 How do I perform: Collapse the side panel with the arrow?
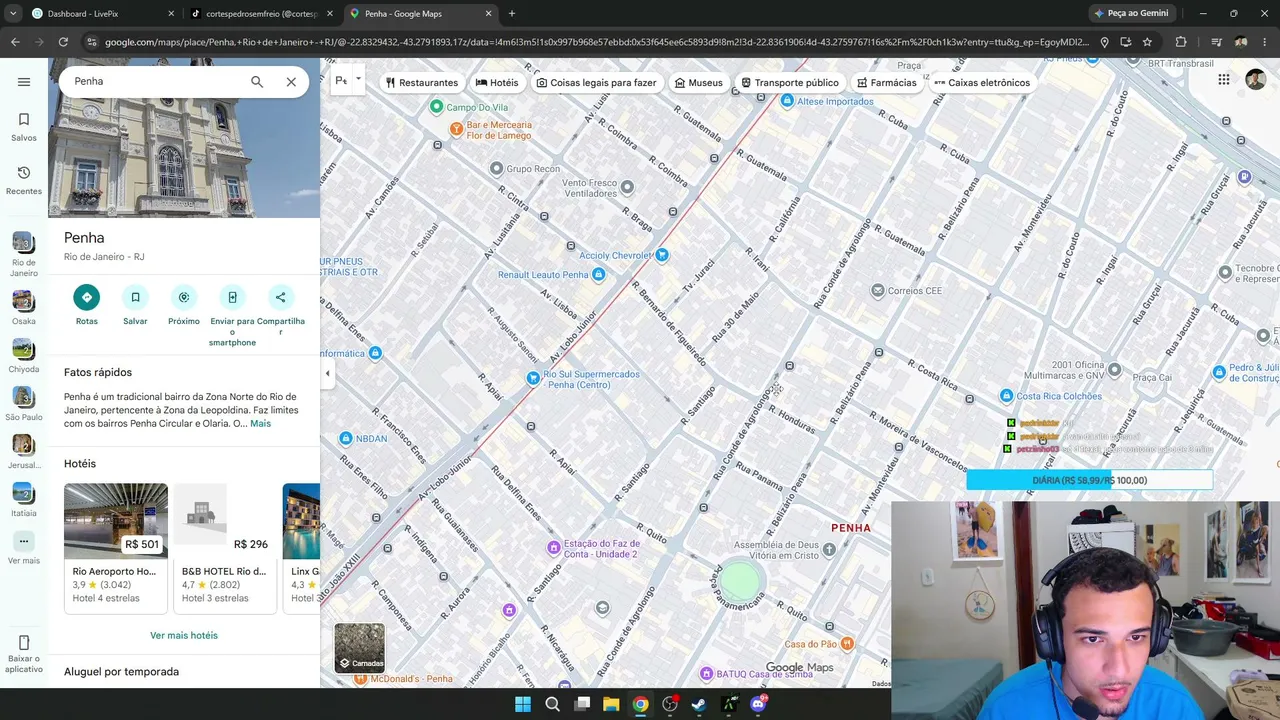[327, 373]
